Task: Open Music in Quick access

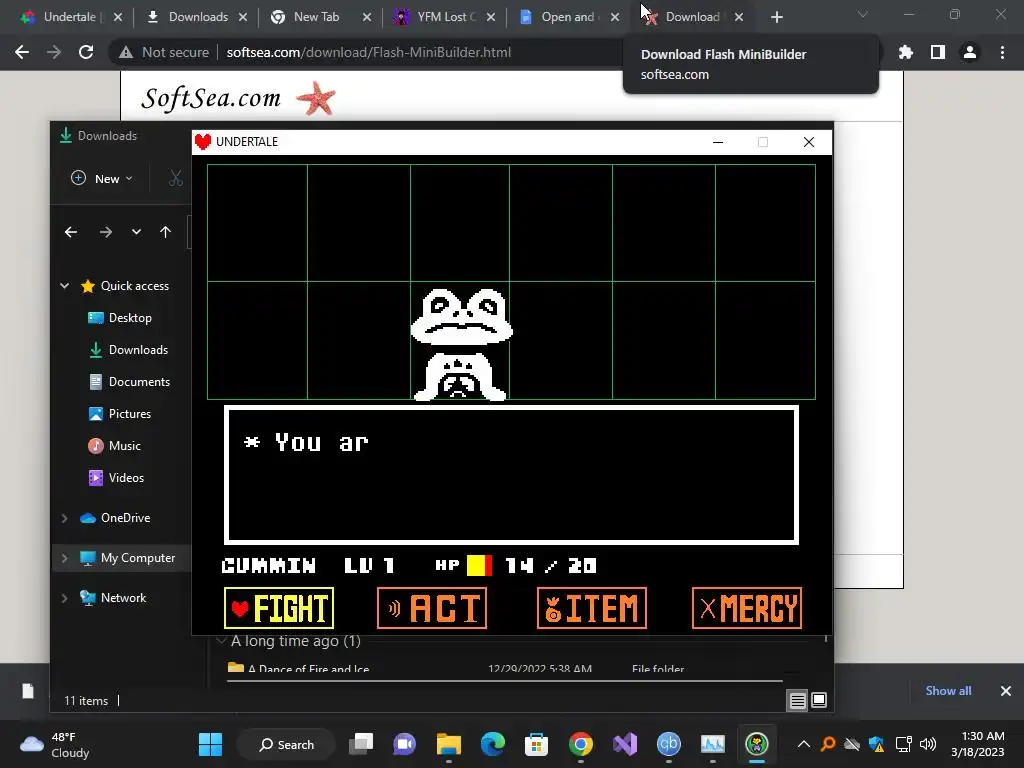Action: (x=115, y=446)
